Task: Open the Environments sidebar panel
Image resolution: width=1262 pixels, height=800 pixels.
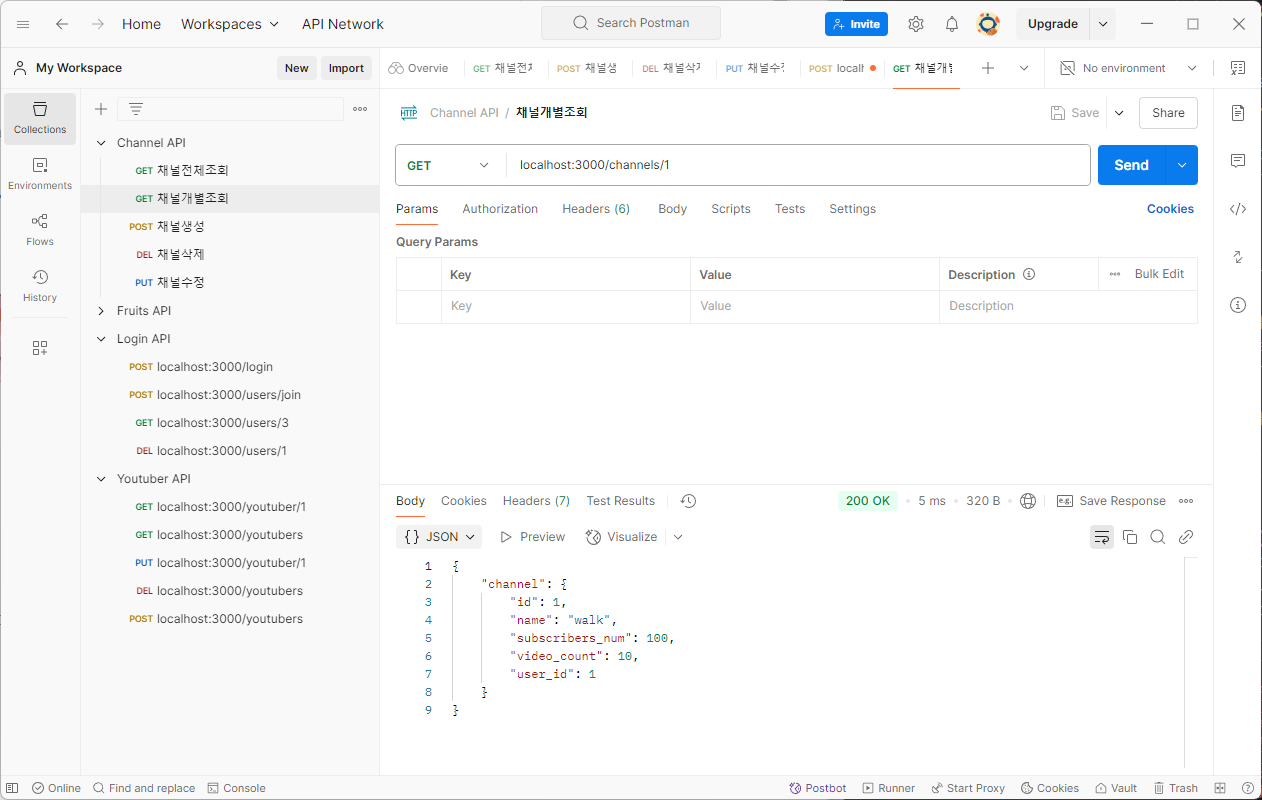Action: (x=40, y=175)
